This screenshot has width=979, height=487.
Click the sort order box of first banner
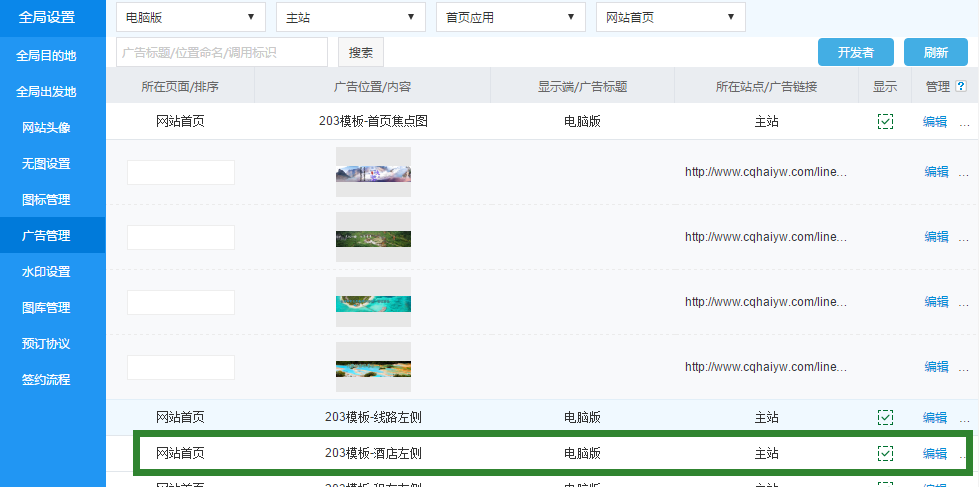(x=181, y=172)
